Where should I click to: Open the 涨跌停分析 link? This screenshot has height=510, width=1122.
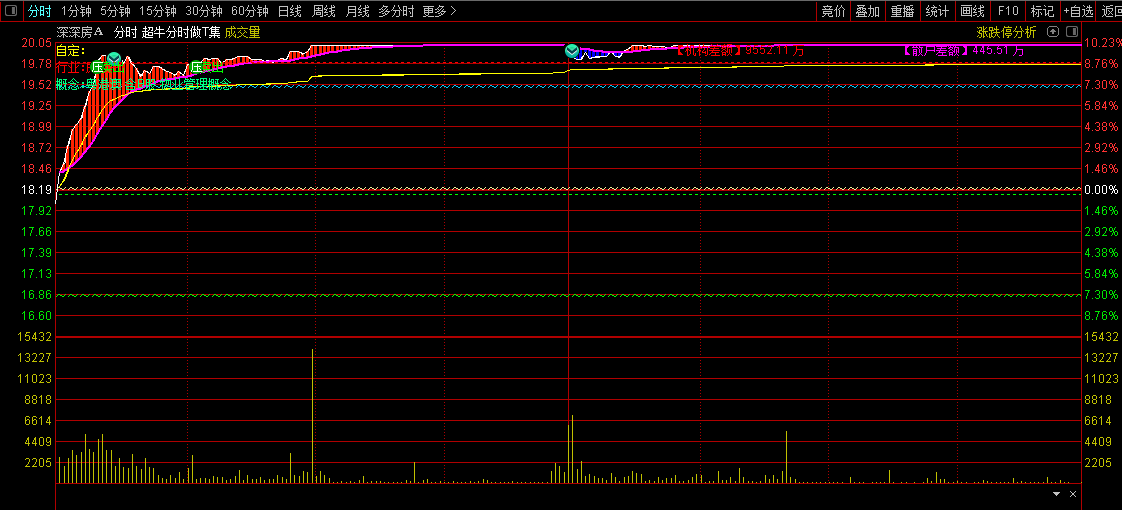[1006, 32]
